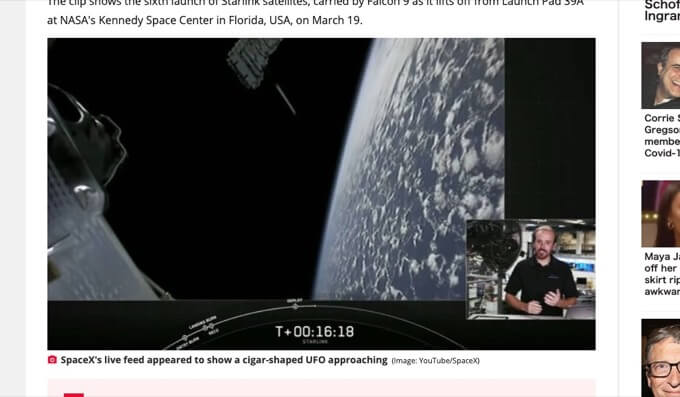
Task: Open the Maya Ja skirt rip headline
Action: [x=662, y=274]
